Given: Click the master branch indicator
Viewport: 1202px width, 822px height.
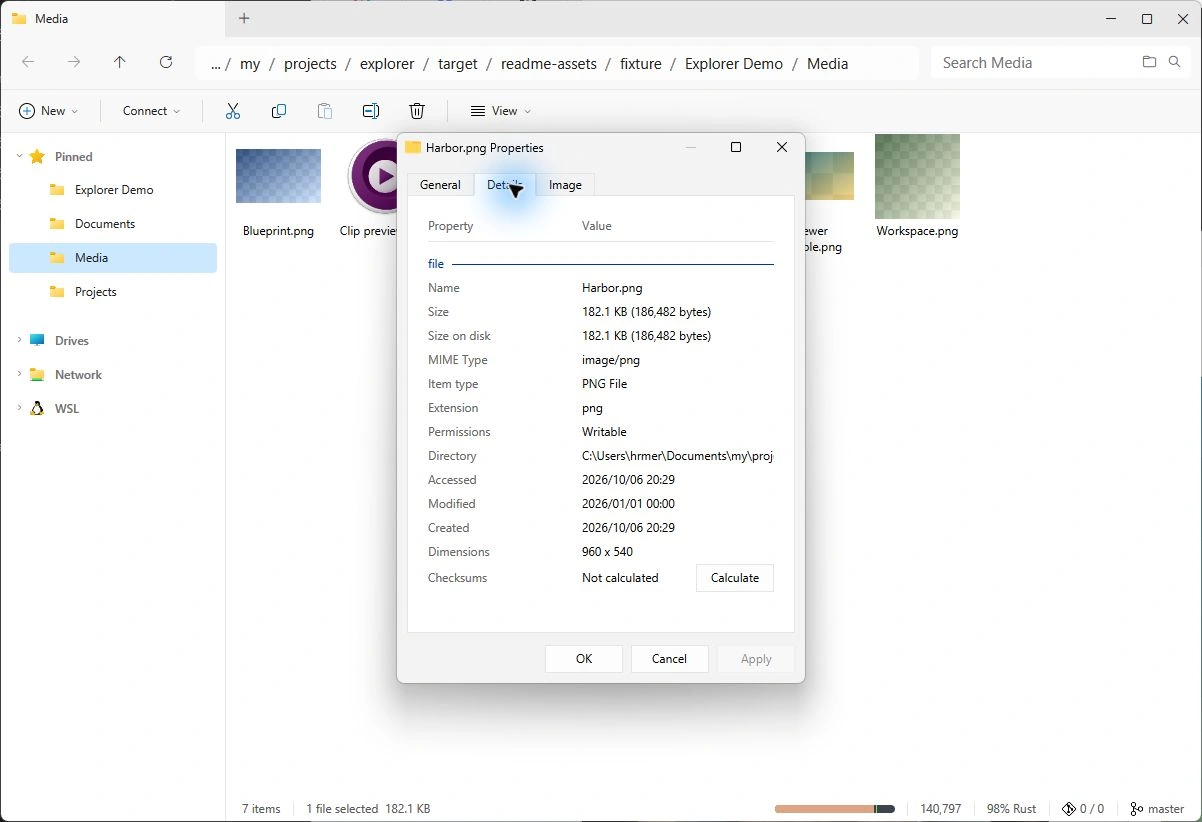Looking at the screenshot, I should 1157,808.
